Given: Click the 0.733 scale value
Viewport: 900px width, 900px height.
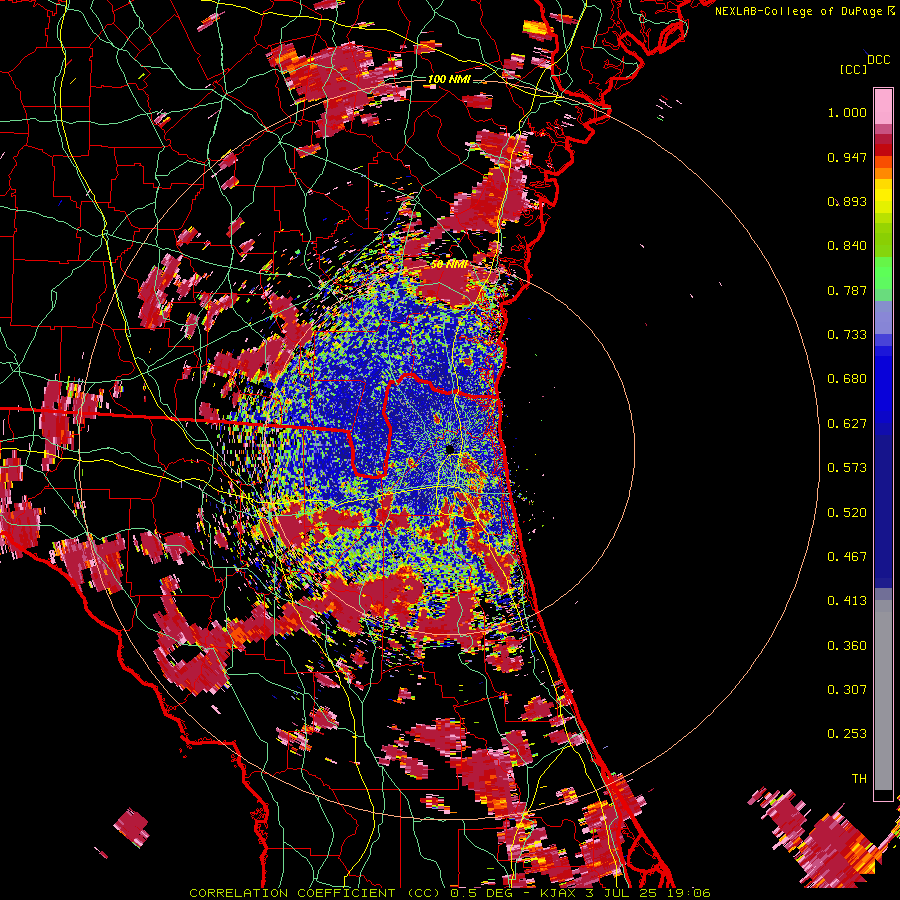Looking at the screenshot, I should (x=847, y=335).
